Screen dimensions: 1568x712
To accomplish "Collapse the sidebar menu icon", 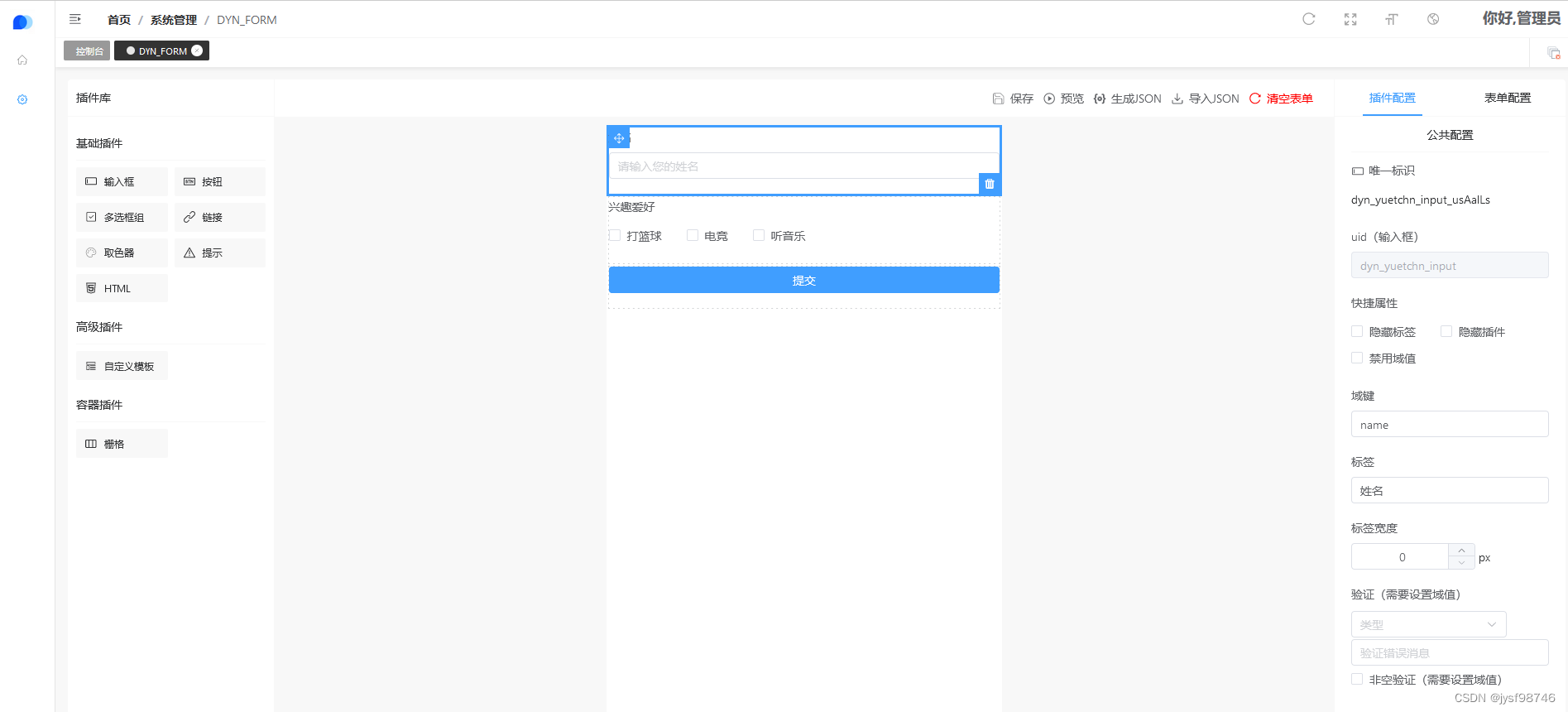I will pyautogui.click(x=75, y=19).
